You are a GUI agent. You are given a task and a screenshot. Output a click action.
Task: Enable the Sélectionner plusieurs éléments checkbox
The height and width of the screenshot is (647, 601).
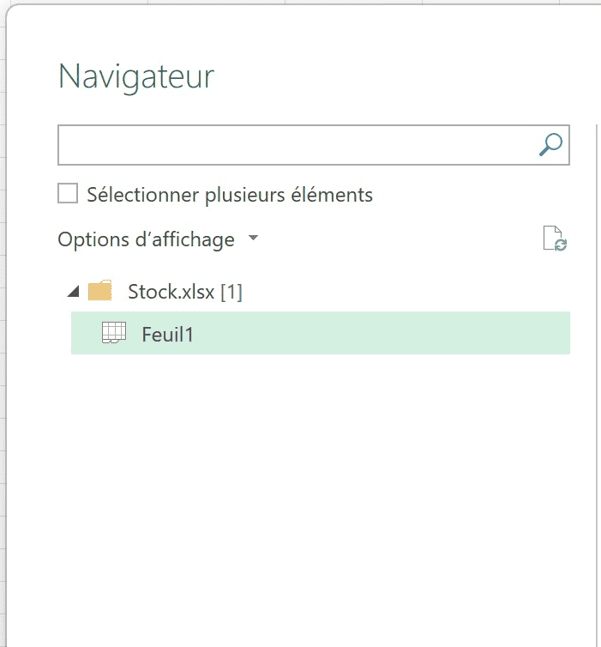(x=68, y=194)
